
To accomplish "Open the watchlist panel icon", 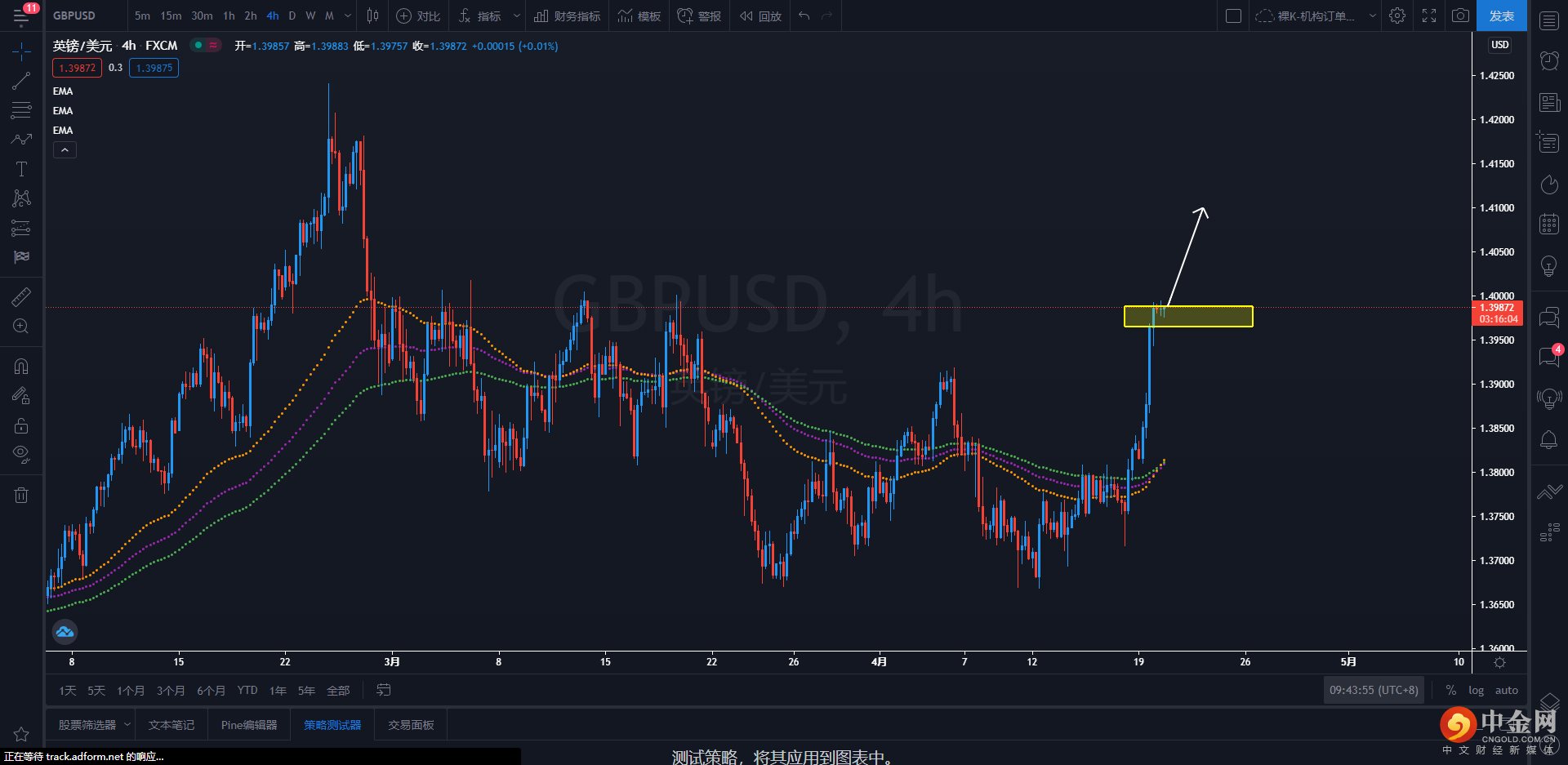I will click(x=1549, y=20).
